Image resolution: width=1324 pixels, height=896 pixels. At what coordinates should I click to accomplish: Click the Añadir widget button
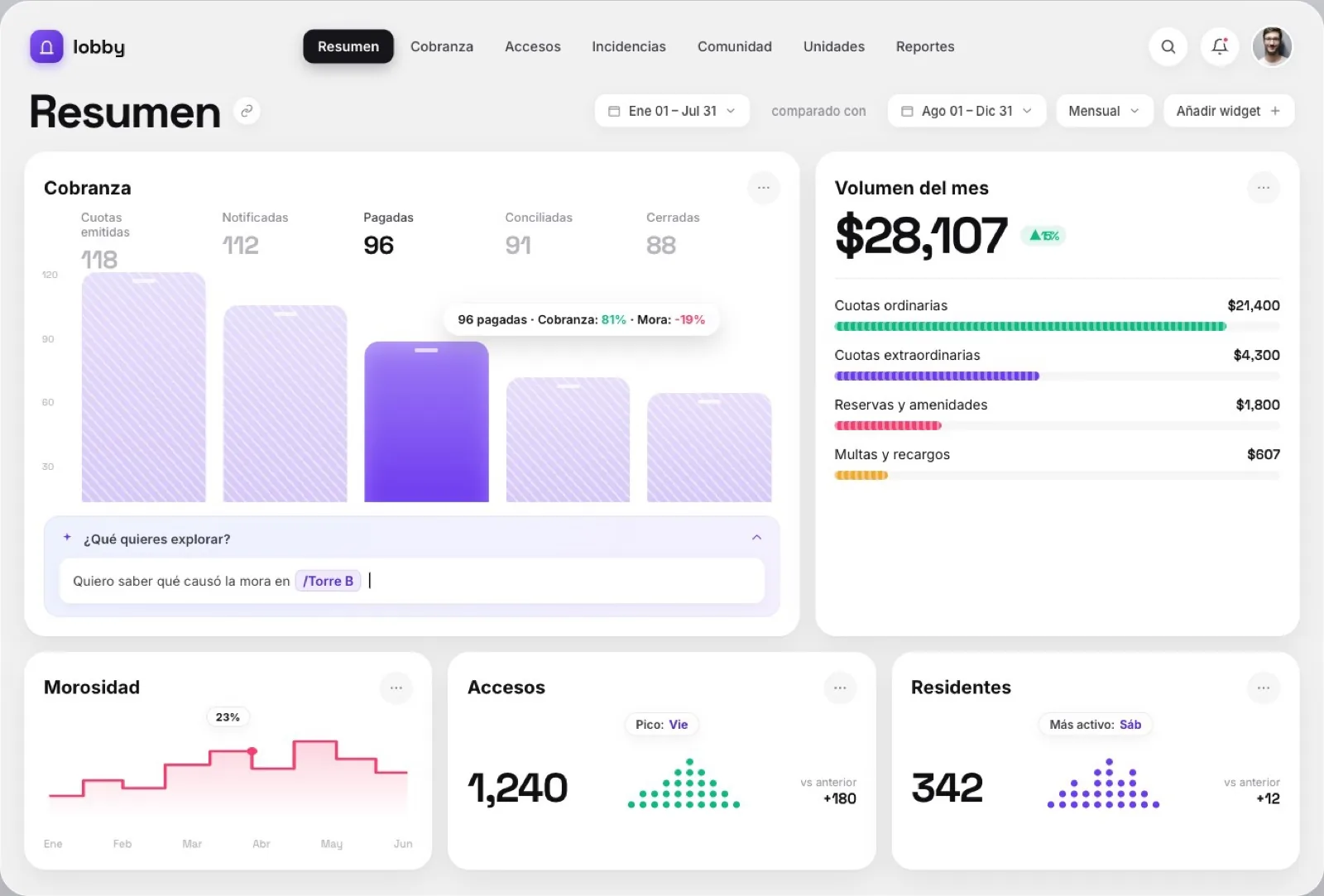tap(1229, 111)
